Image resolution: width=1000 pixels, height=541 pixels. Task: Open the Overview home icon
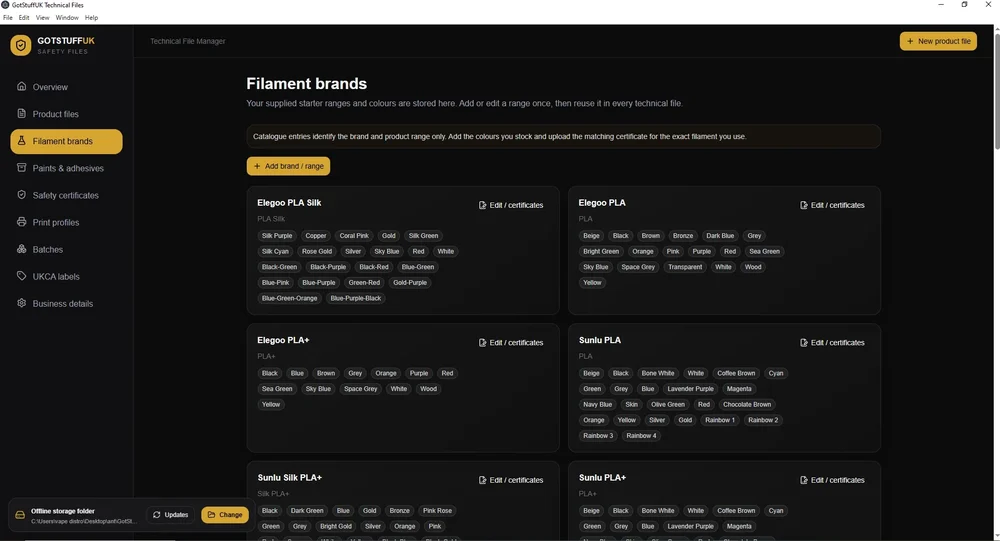(x=22, y=86)
